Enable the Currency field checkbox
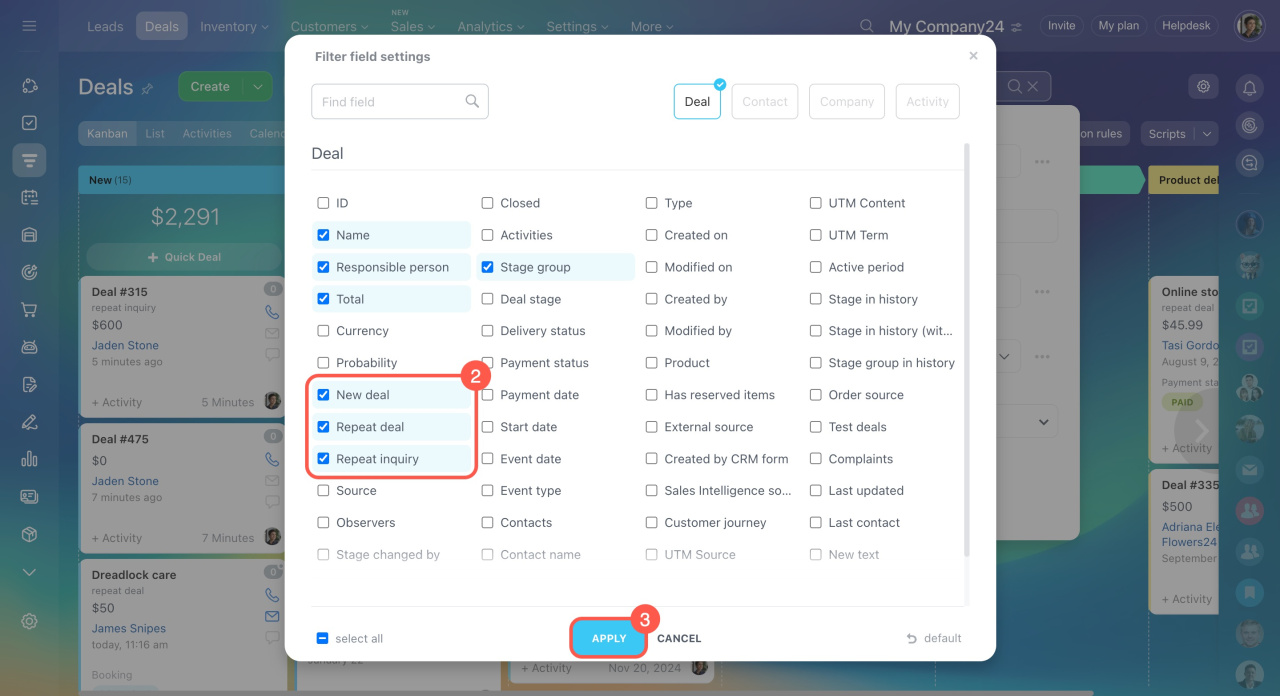The height and width of the screenshot is (696, 1280). pyautogui.click(x=323, y=331)
